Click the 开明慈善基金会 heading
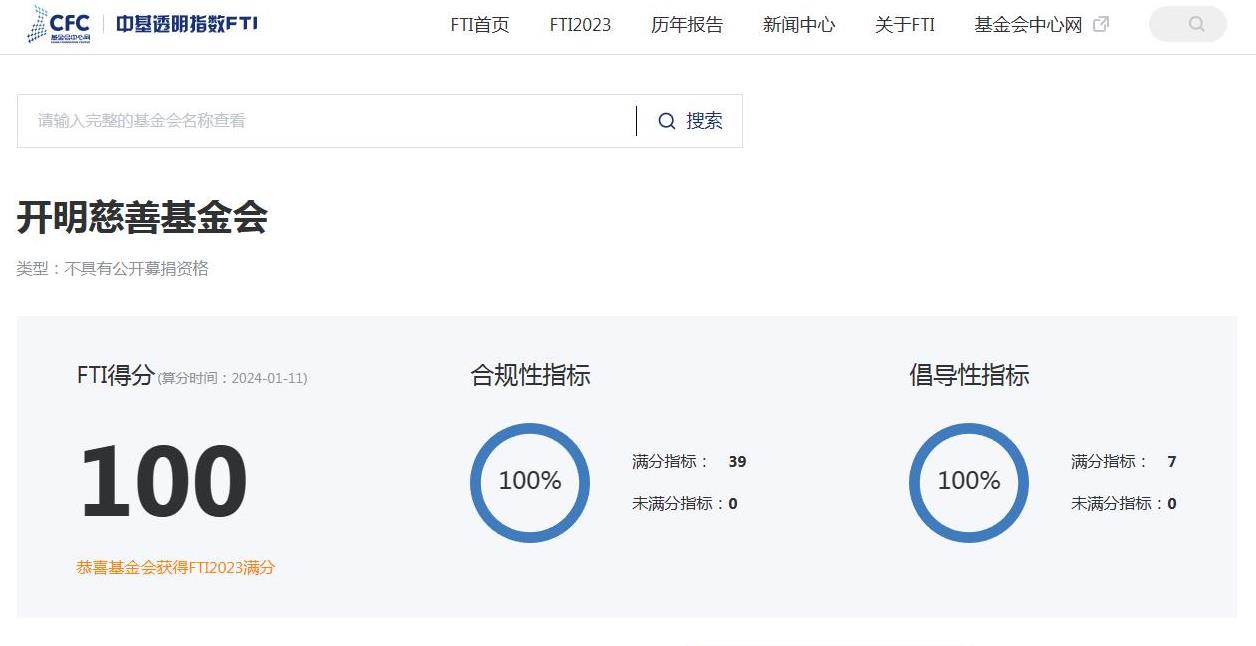The height and width of the screenshot is (646, 1256). coord(142,217)
